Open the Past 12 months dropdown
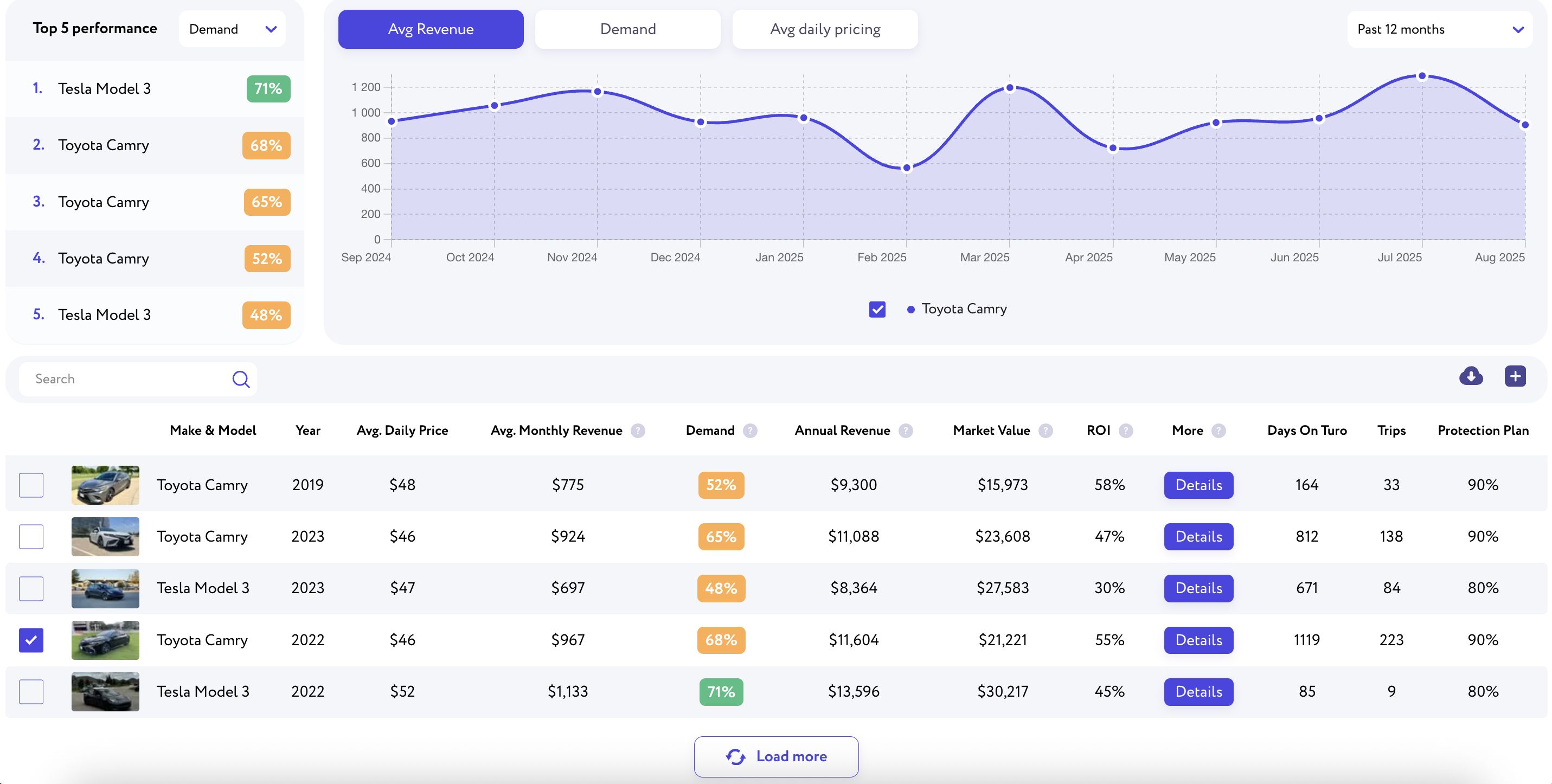 click(1439, 29)
